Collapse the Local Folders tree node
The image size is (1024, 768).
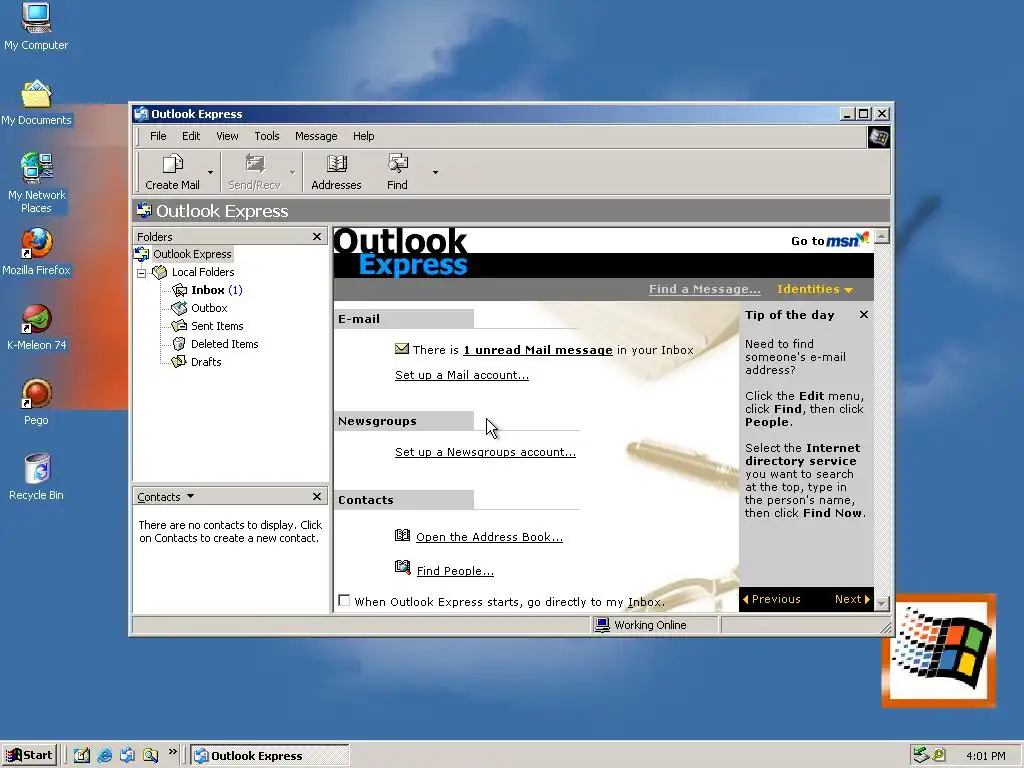pos(141,273)
